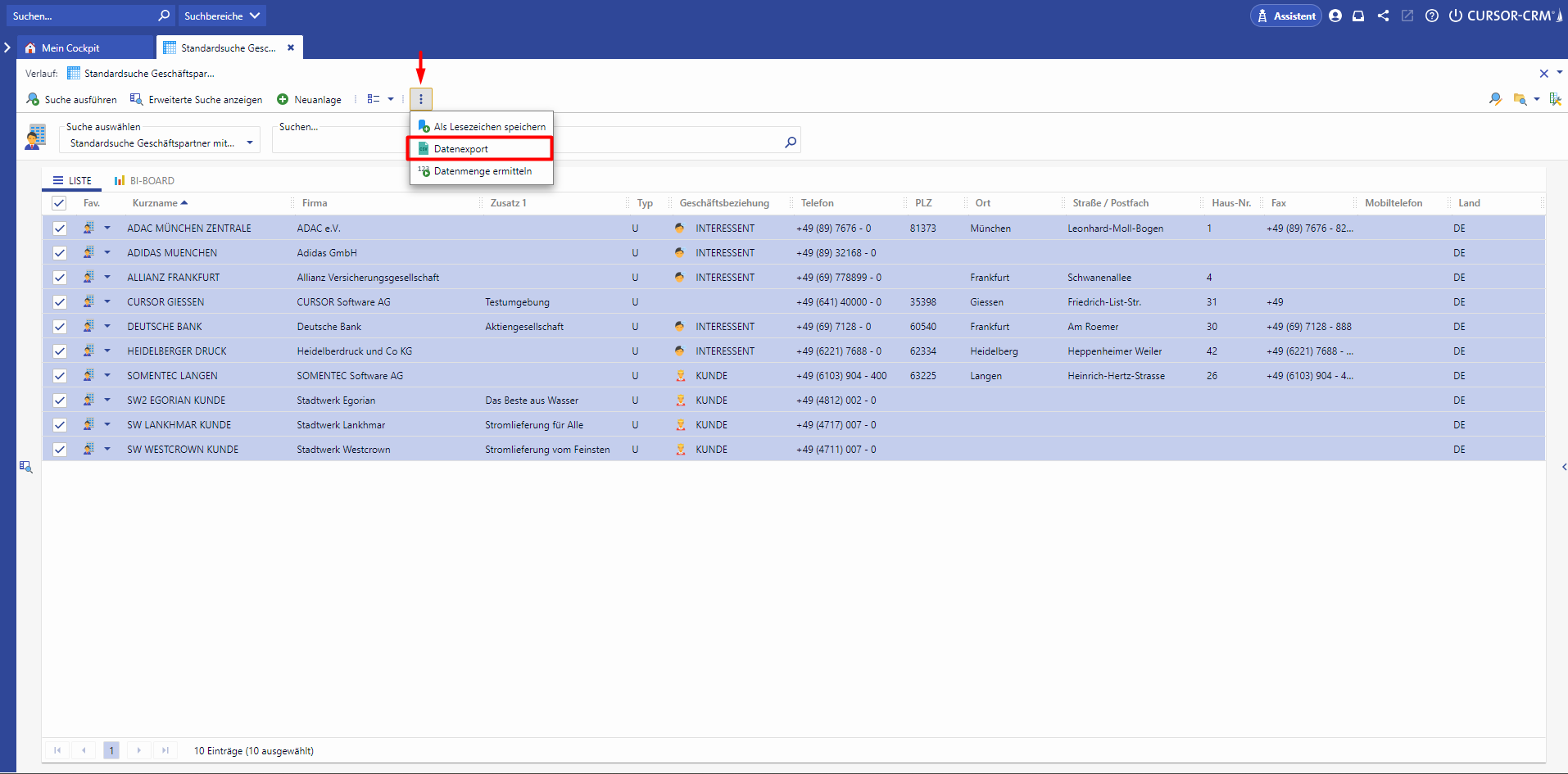Click the magnifier icon in search field

click(x=790, y=143)
